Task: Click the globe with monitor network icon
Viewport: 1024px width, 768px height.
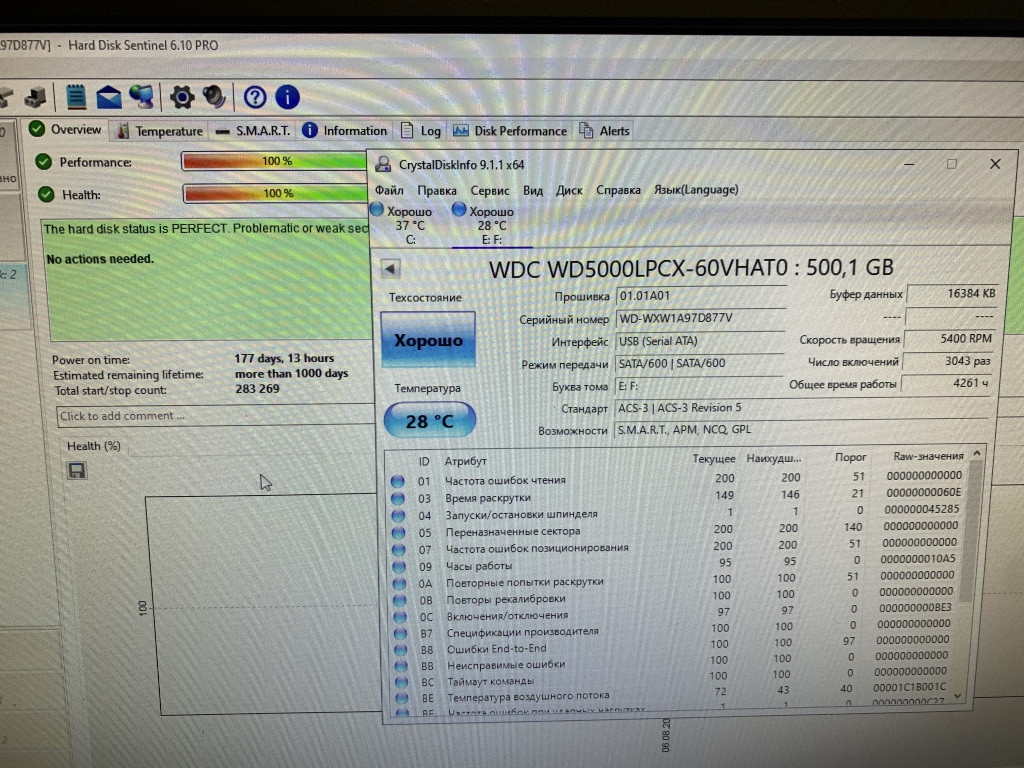Action: point(142,97)
